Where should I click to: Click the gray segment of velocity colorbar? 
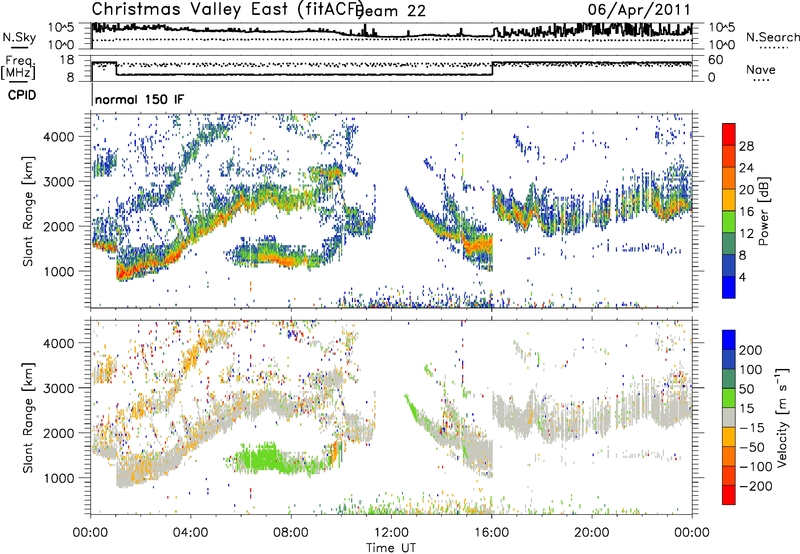pyautogui.click(x=729, y=418)
